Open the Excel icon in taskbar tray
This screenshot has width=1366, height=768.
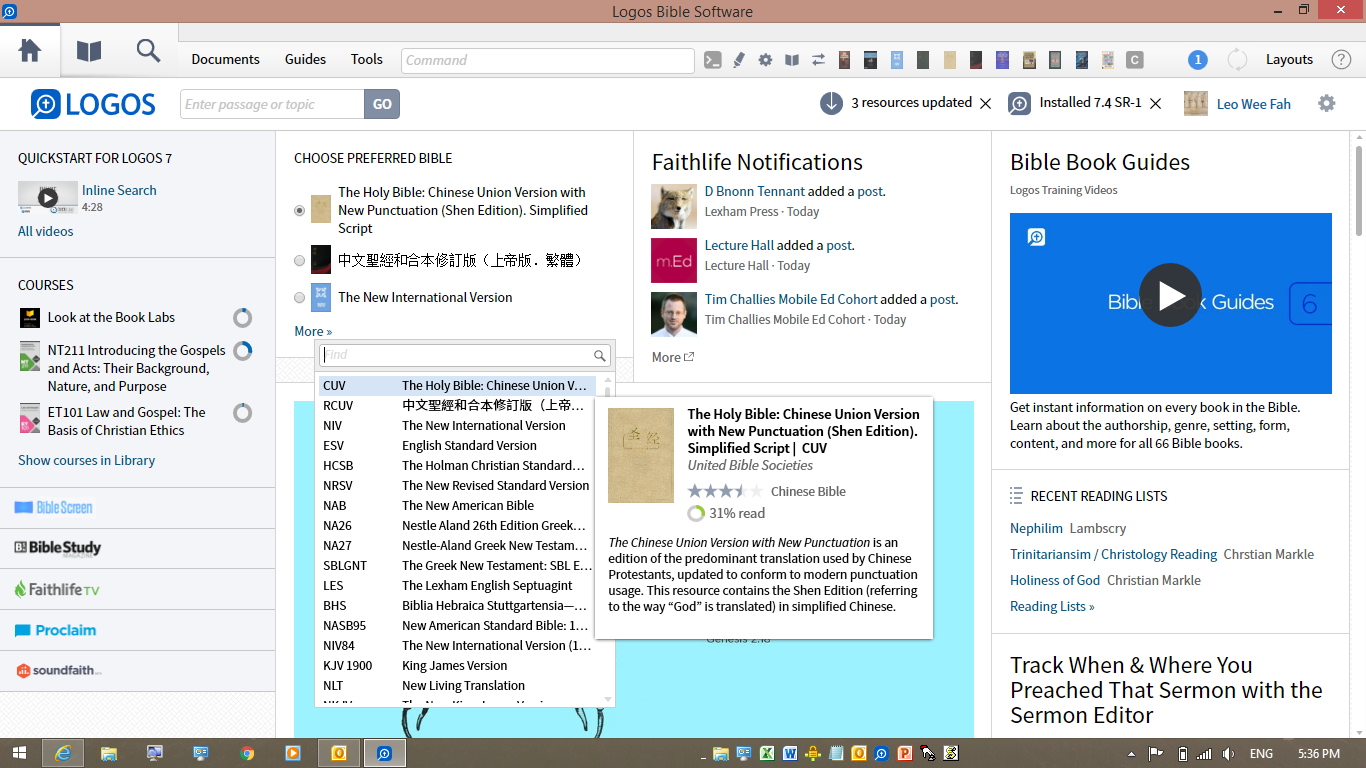click(x=767, y=754)
